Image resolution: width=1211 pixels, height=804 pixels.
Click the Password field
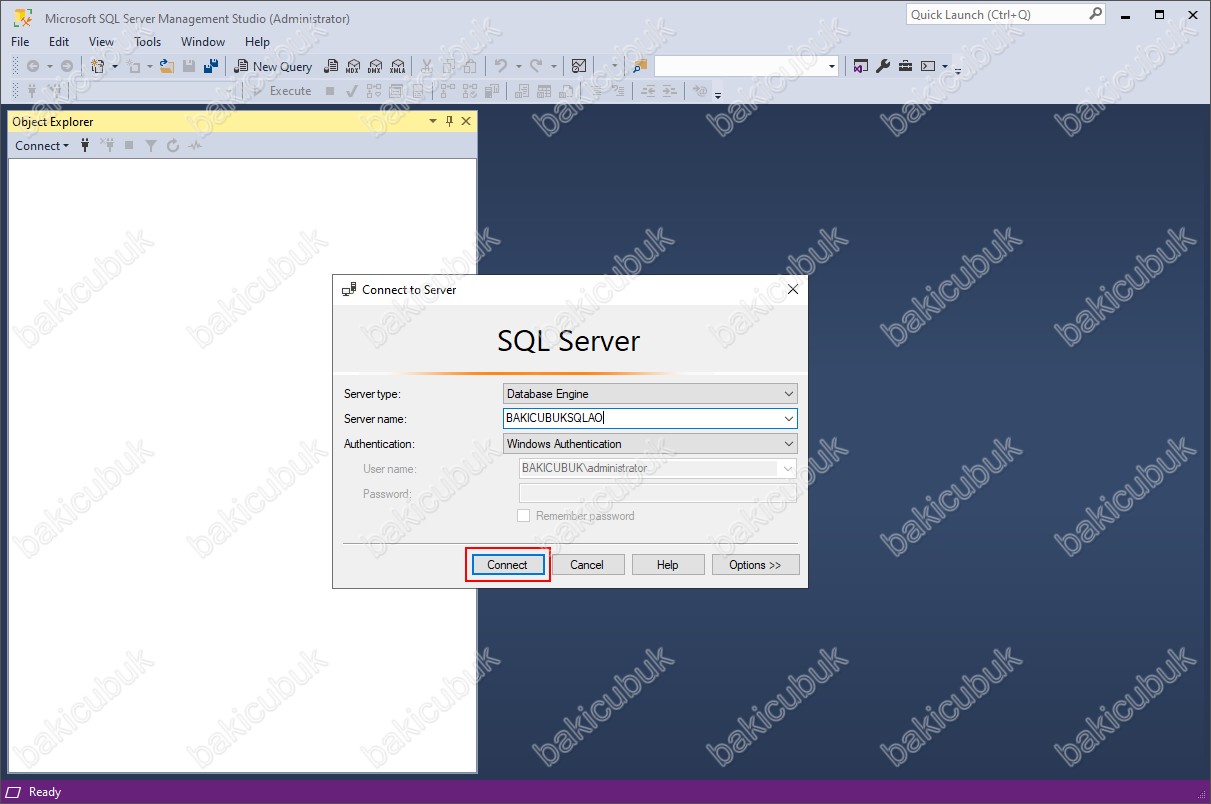[658, 494]
